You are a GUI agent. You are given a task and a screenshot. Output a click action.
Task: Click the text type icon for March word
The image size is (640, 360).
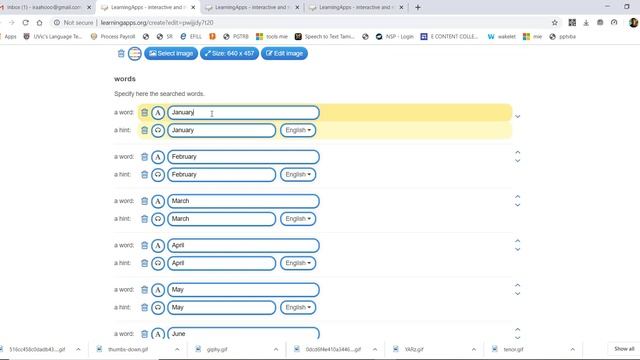point(158,201)
